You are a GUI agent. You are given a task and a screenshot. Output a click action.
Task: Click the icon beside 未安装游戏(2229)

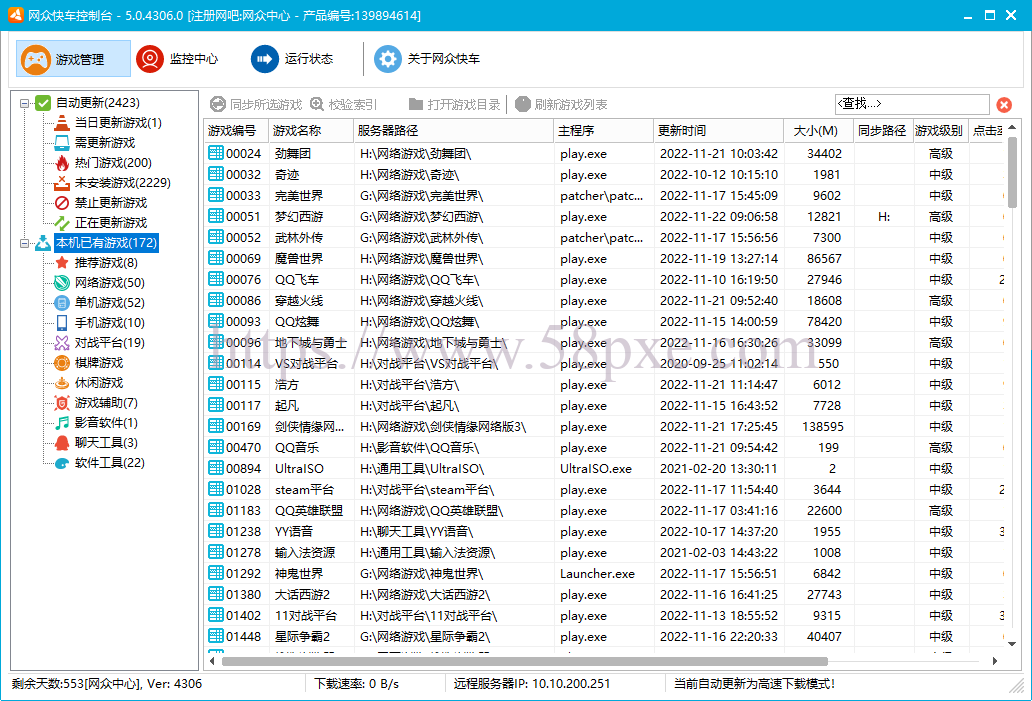(x=62, y=183)
